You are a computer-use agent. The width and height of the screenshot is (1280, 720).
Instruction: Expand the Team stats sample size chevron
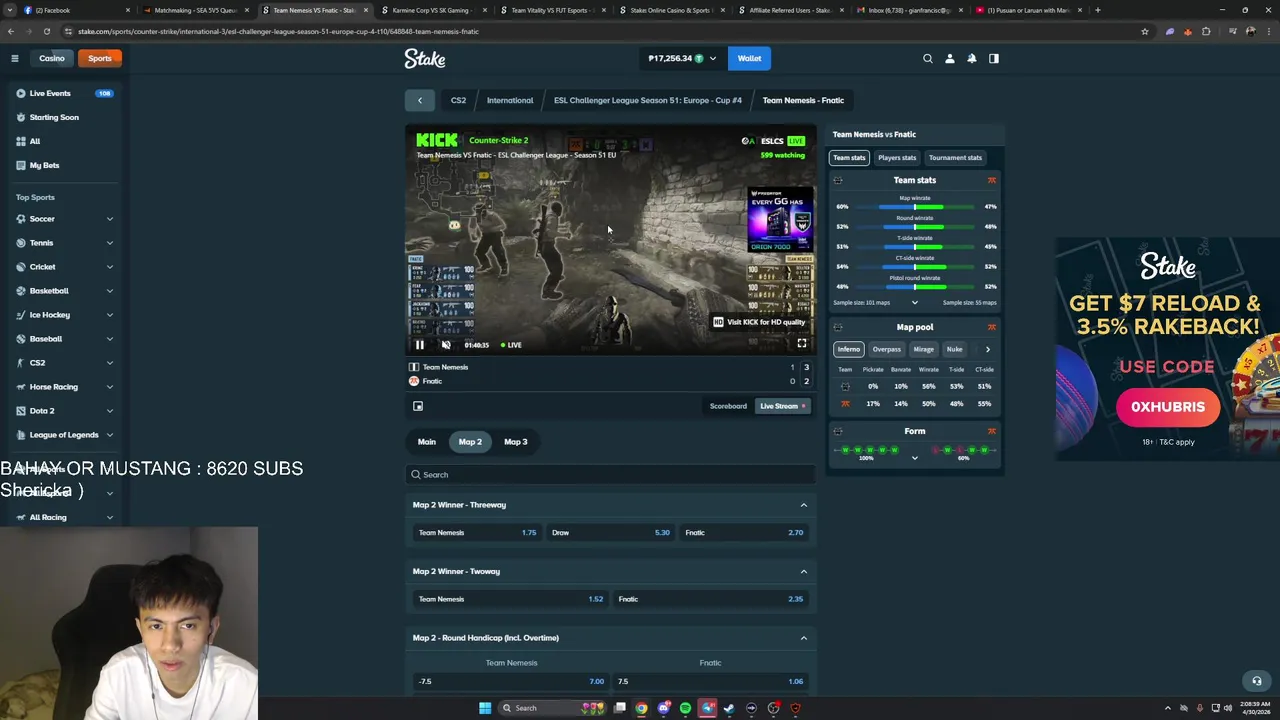pyautogui.click(x=914, y=302)
